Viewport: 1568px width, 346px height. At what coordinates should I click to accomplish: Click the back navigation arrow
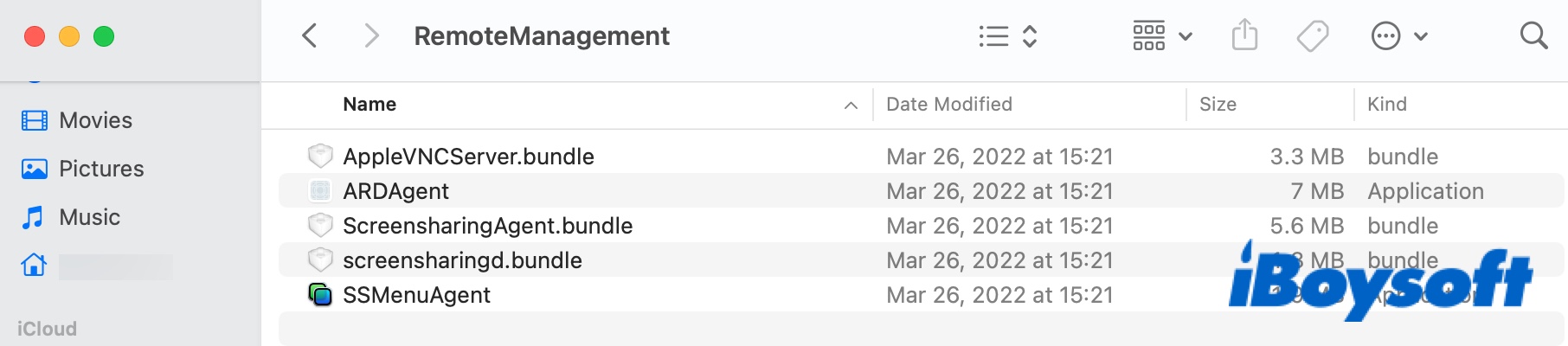pyautogui.click(x=310, y=35)
